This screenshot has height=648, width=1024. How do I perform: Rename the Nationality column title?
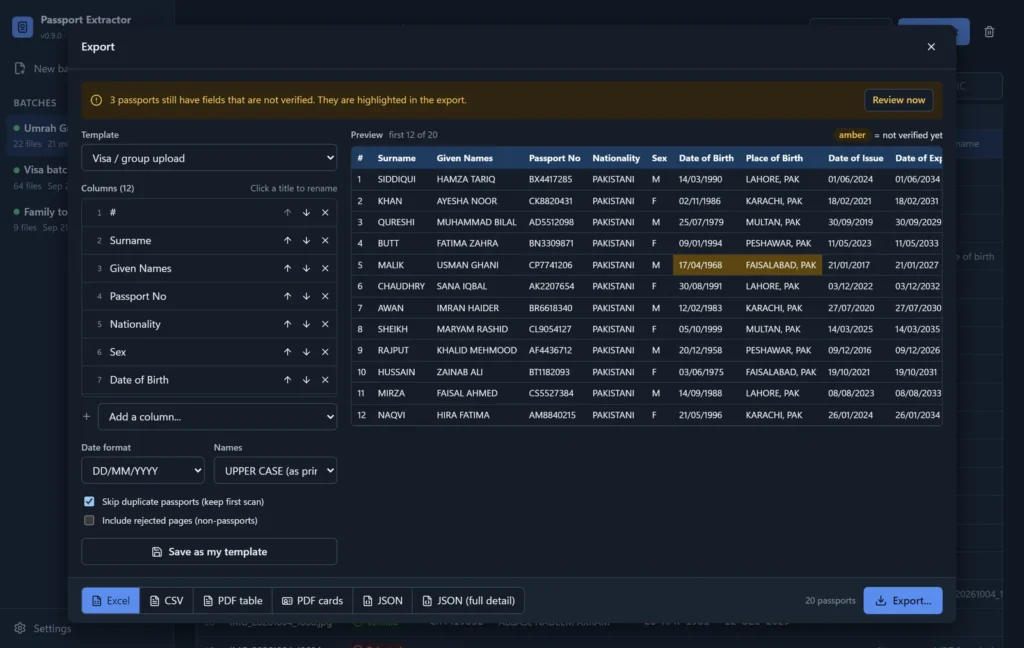pos(135,324)
